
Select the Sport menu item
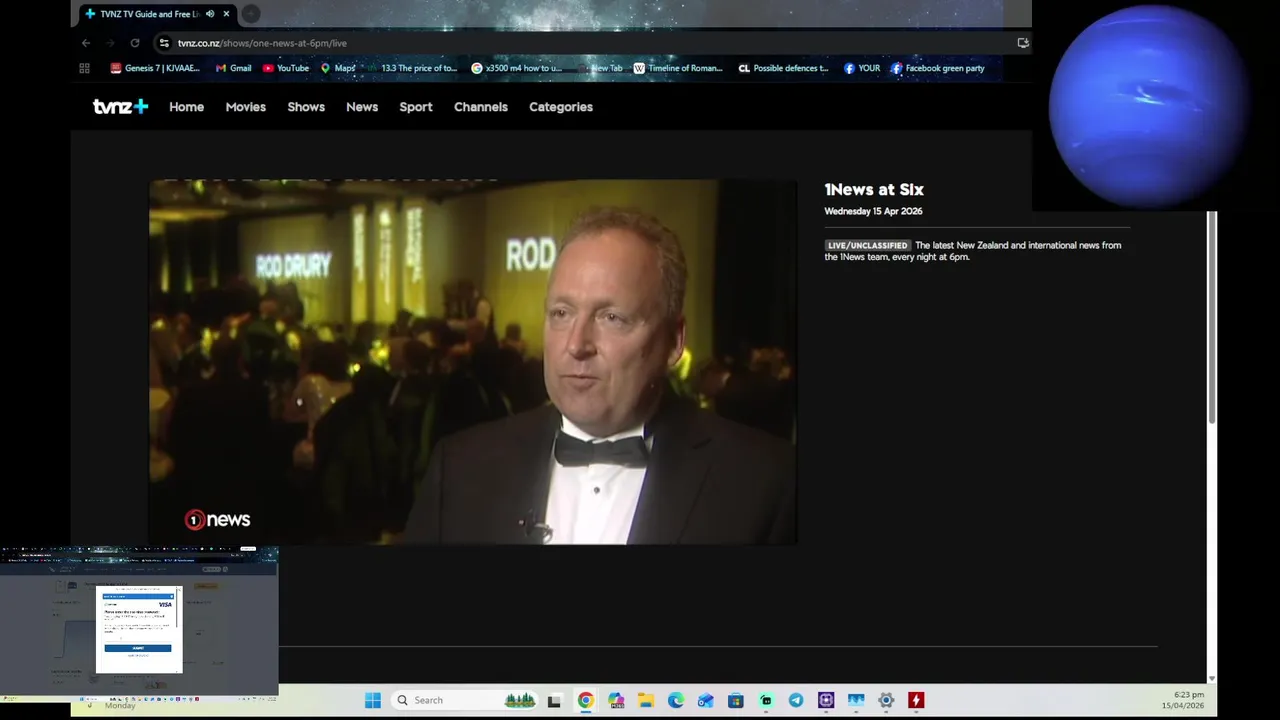coord(416,107)
